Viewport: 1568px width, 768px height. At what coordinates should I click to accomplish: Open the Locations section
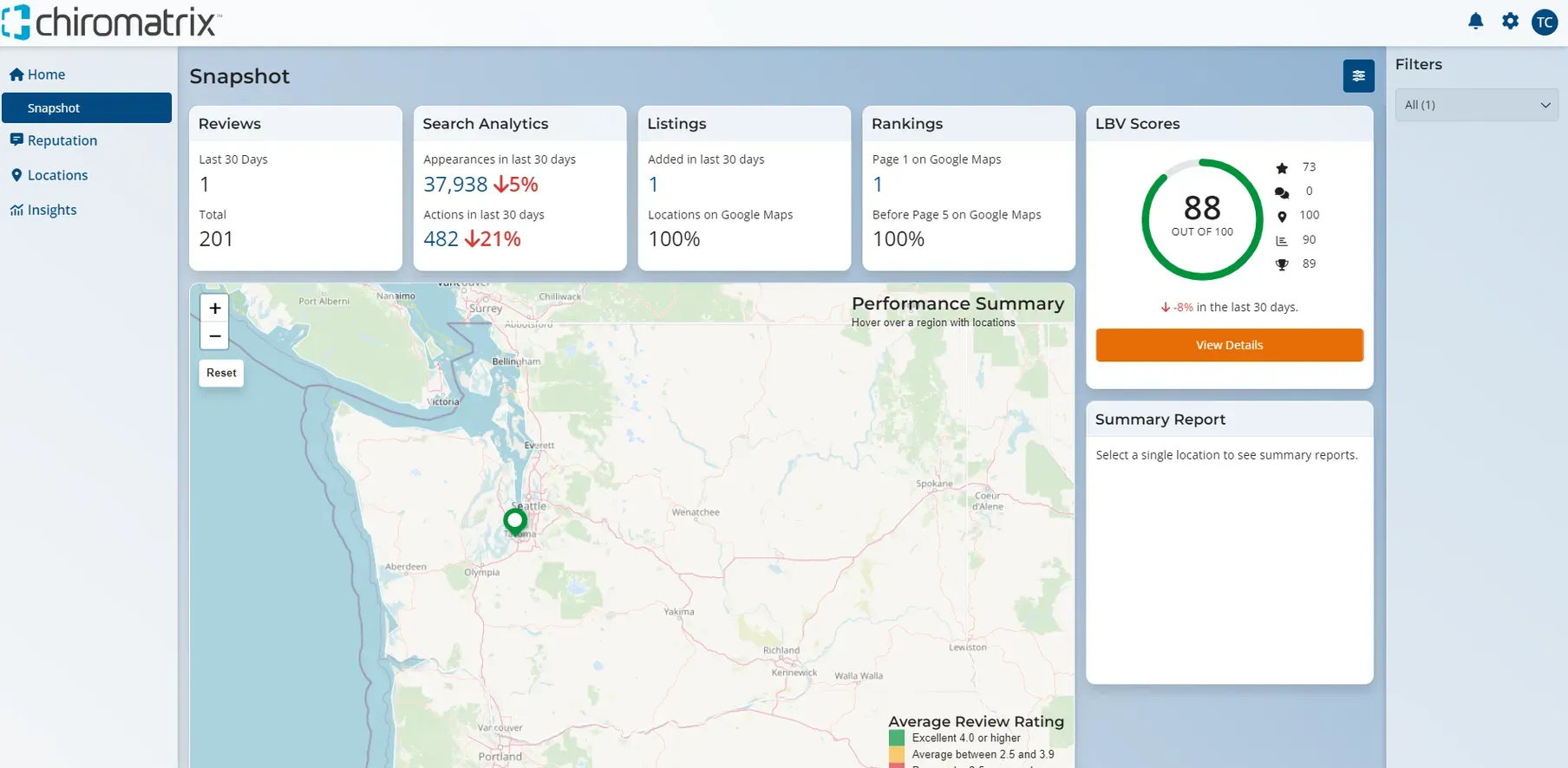click(x=49, y=175)
